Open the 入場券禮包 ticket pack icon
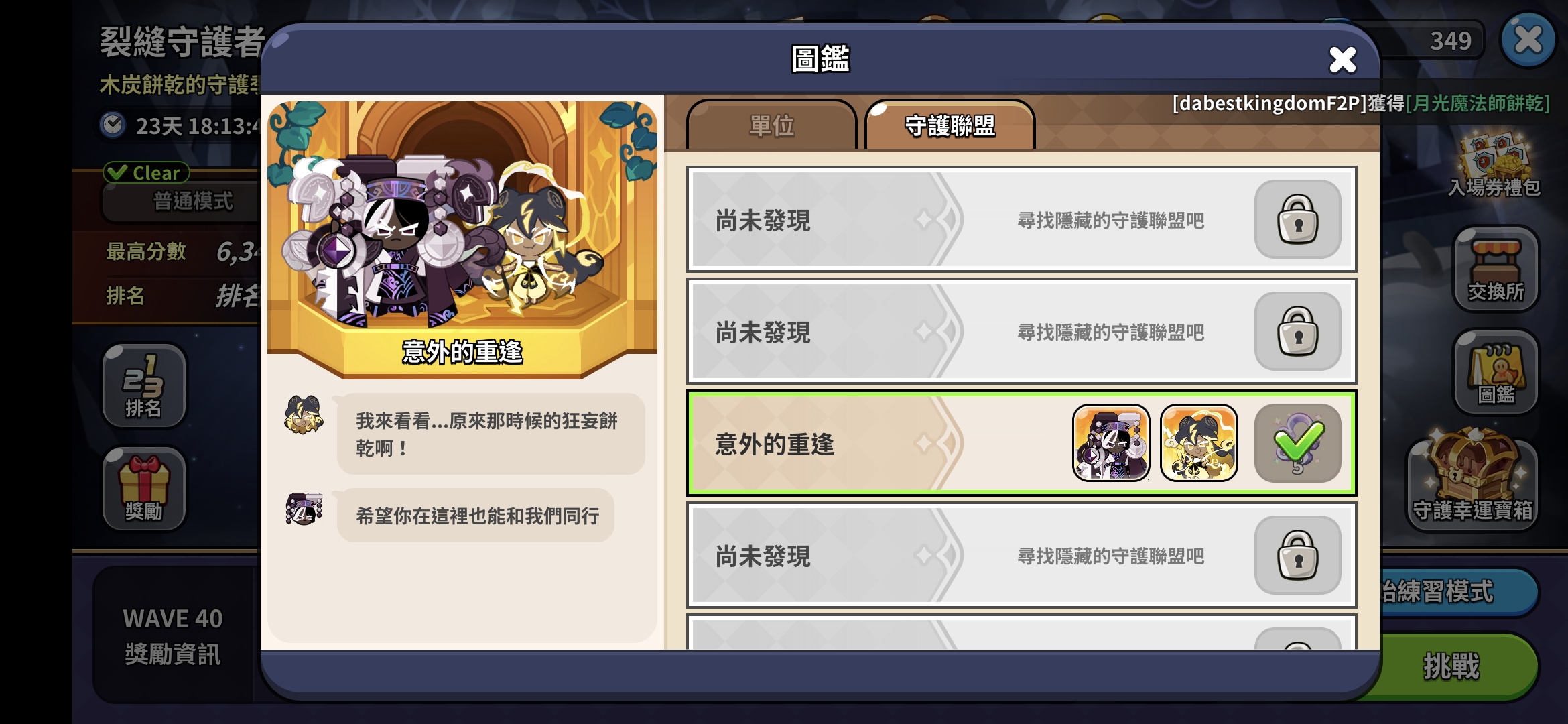Image resolution: width=1568 pixels, height=724 pixels. [x=1494, y=166]
